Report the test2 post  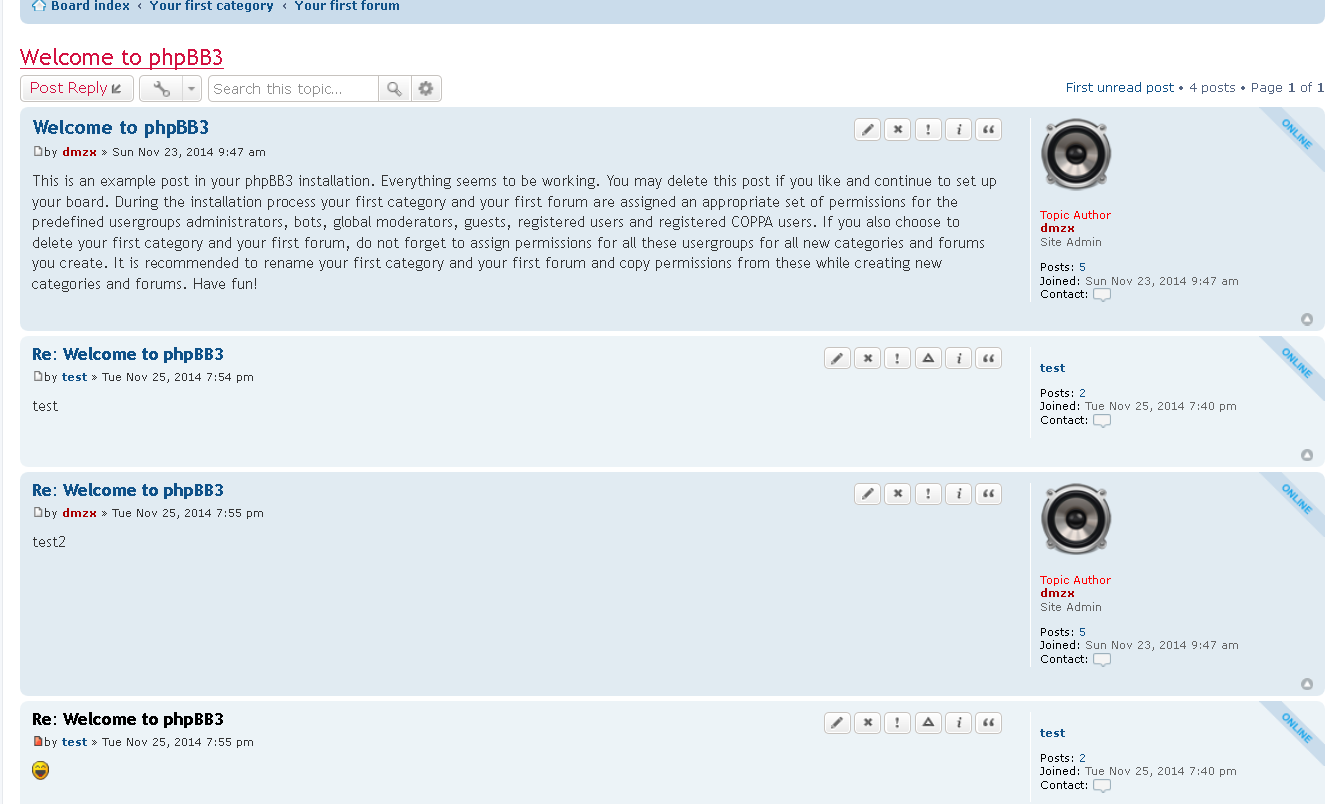click(x=928, y=494)
